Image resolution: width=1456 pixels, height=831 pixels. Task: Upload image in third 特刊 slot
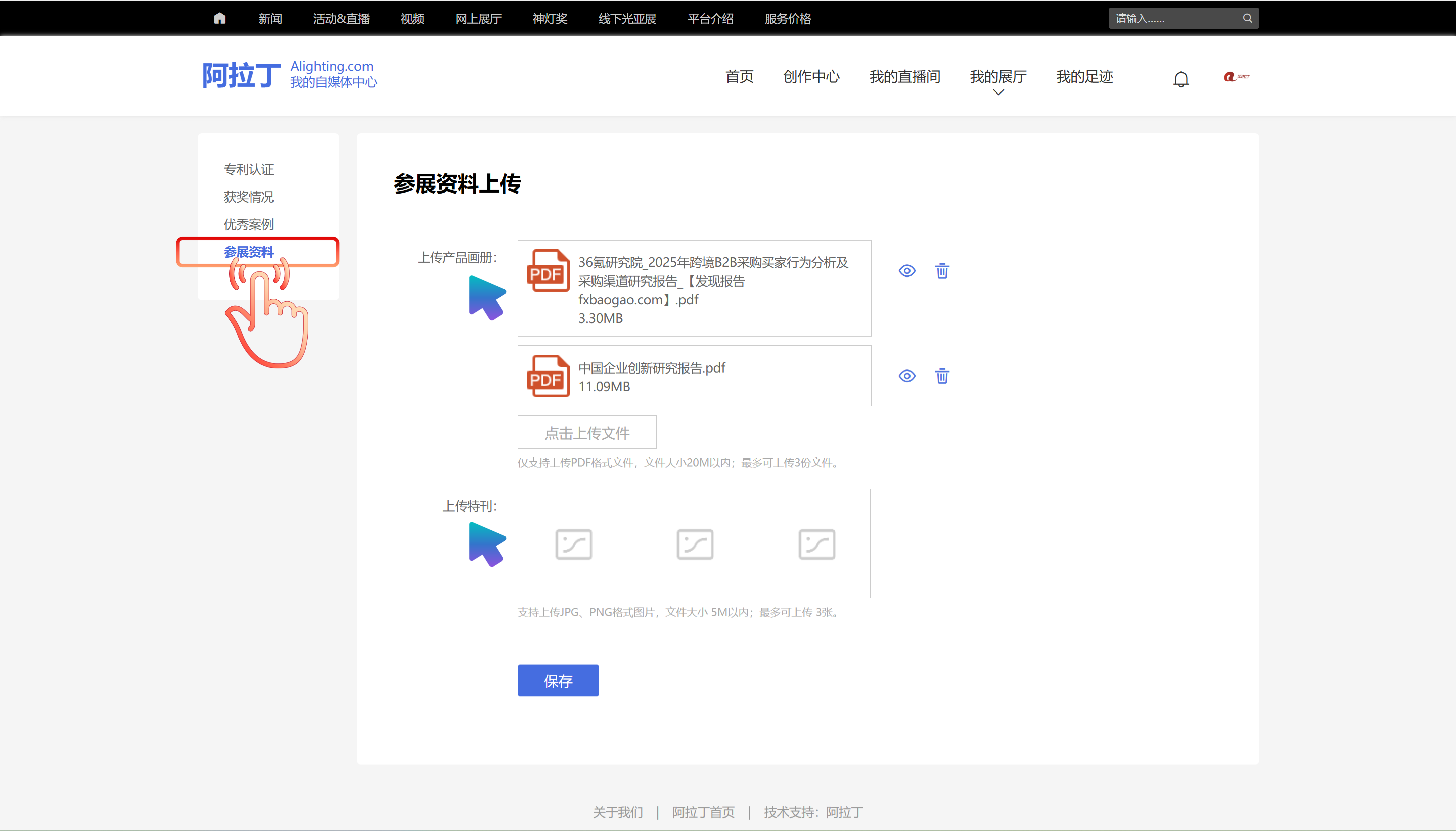[816, 543]
